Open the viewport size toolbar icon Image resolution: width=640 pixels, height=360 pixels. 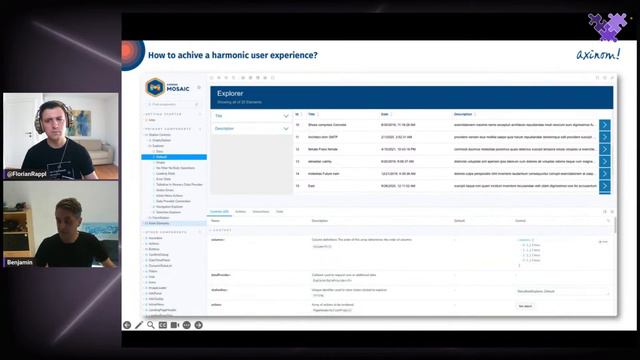(258, 78)
